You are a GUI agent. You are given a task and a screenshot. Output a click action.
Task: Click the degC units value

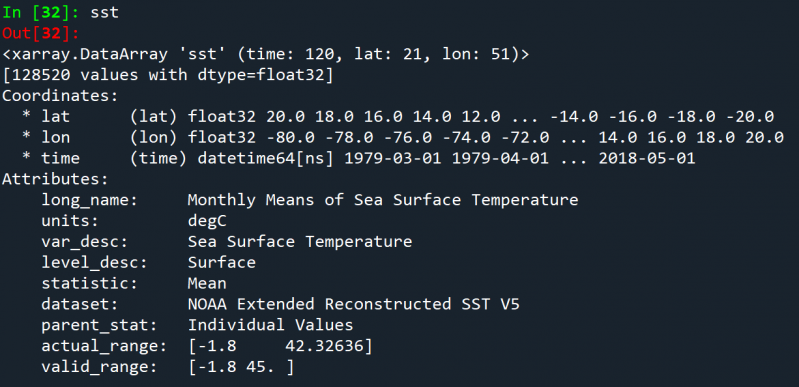click(x=207, y=222)
